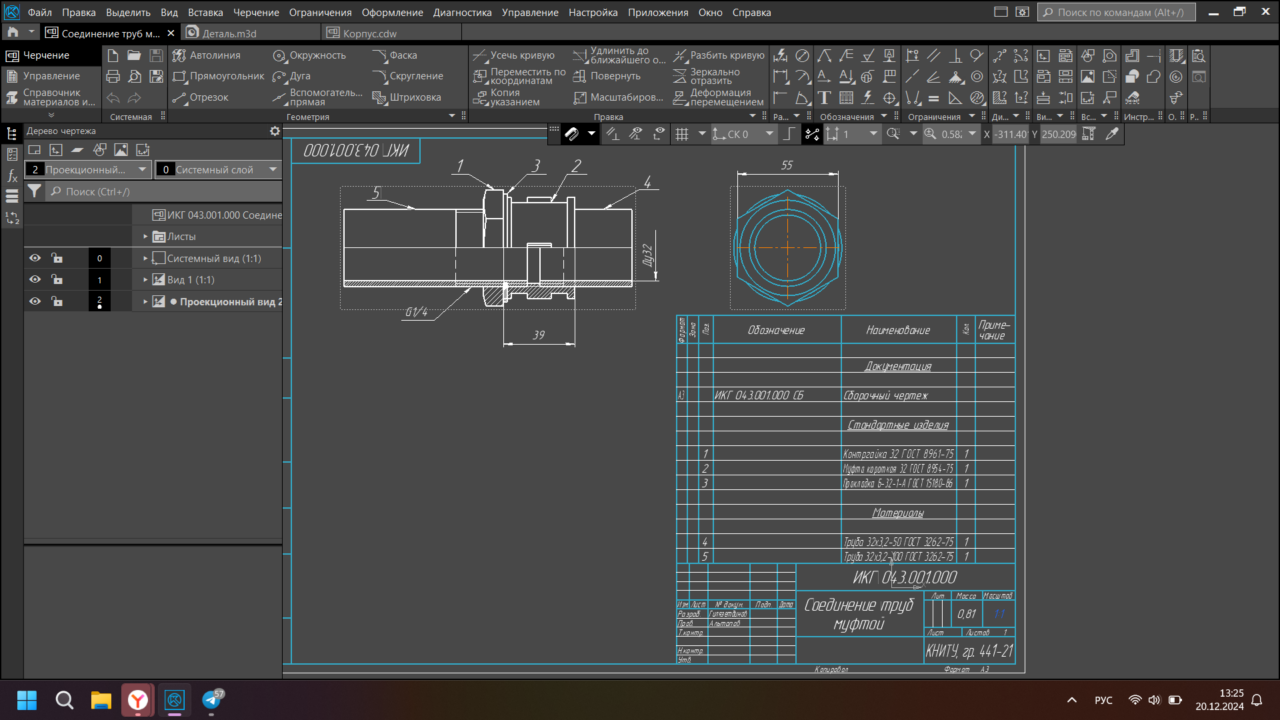Toggle the snapping magnet button
1280x720 pixels.
tap(572, 133)
